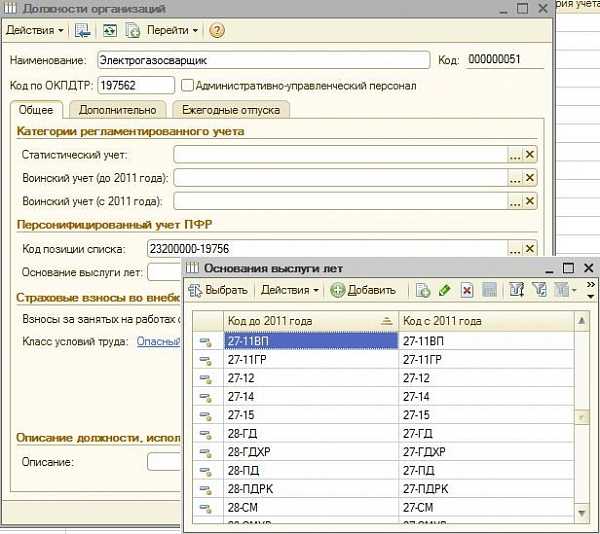The width and height of the screenshot is (600, 534).
Task: Click the refresh (перечитать) toolbar icon
Action: (110, 30)
